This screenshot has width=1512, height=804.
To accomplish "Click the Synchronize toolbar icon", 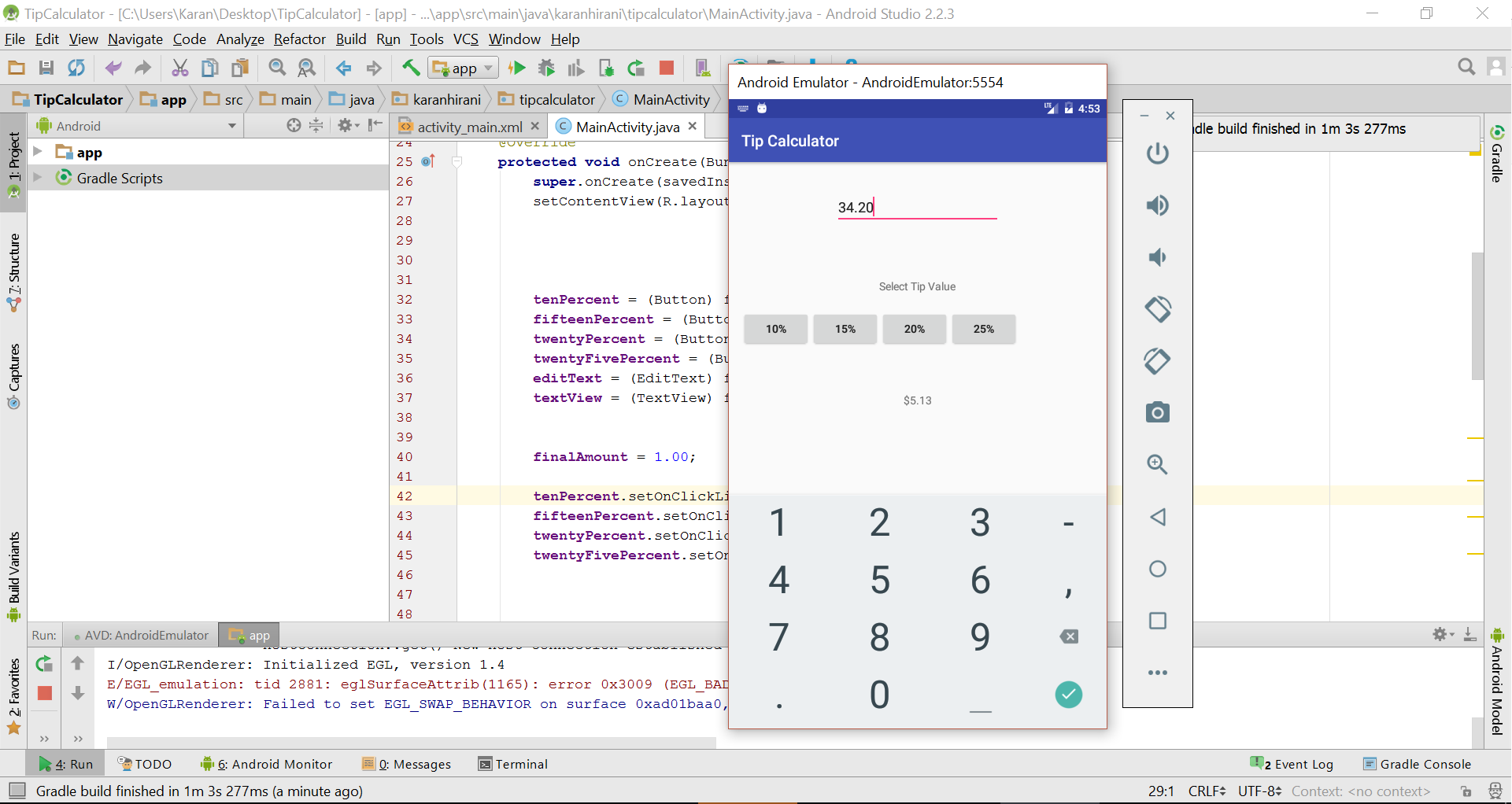I will 76,68.
